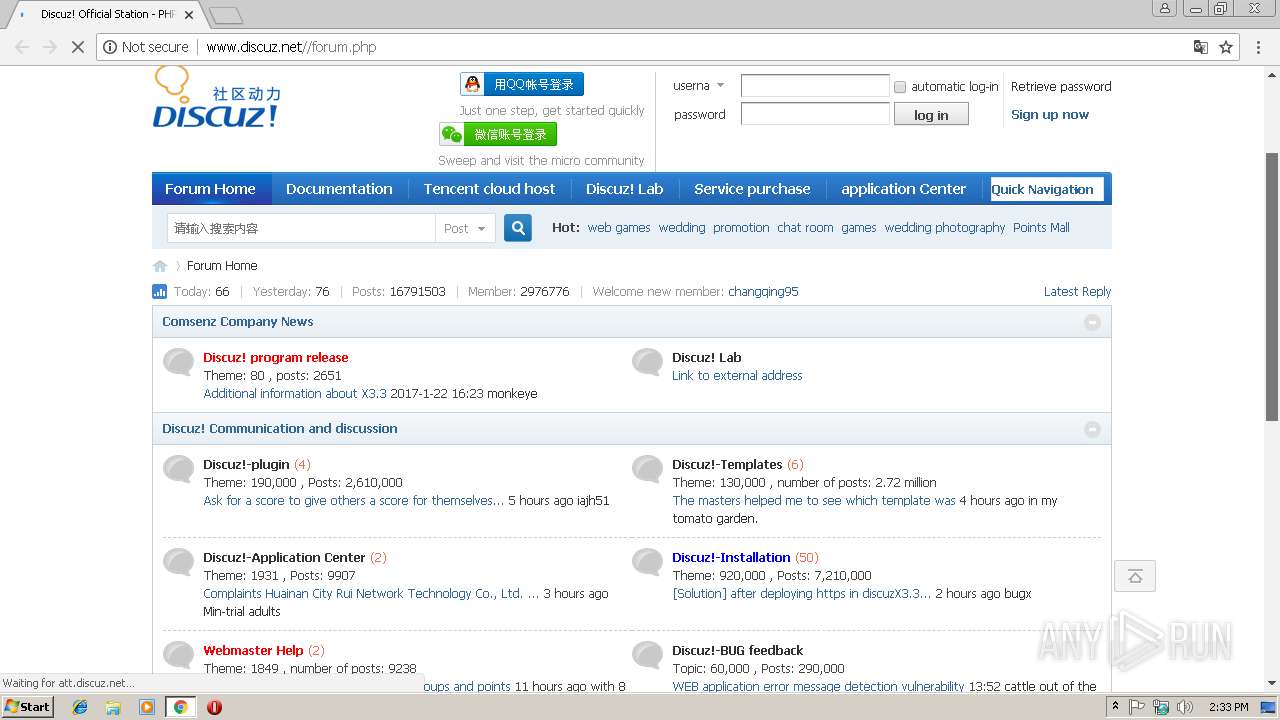This screenshot has height=720, width=1280.
Task: Click the translate page icon in address bar
Action: click(1201, 47)
